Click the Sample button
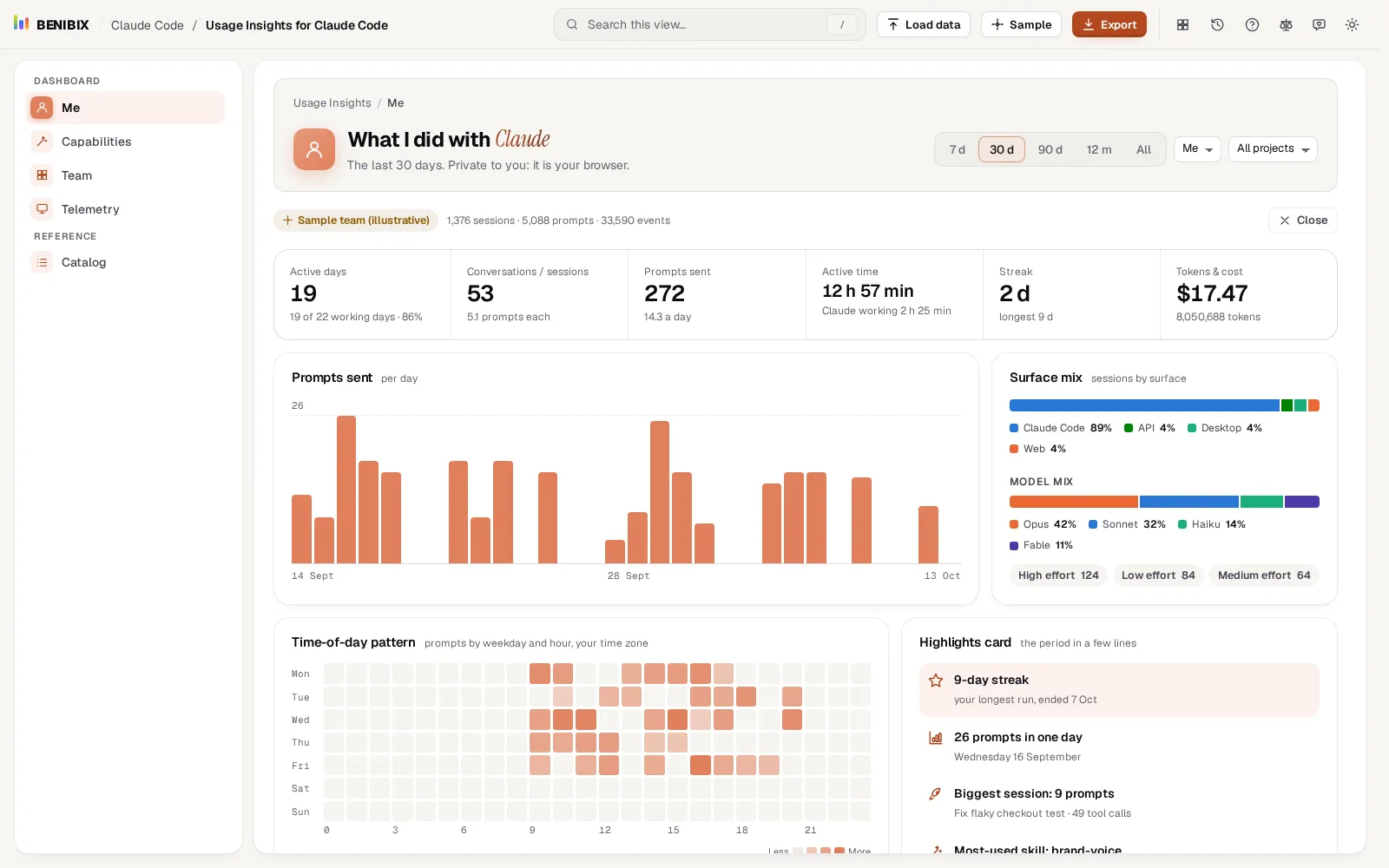 coord(1021,24)
